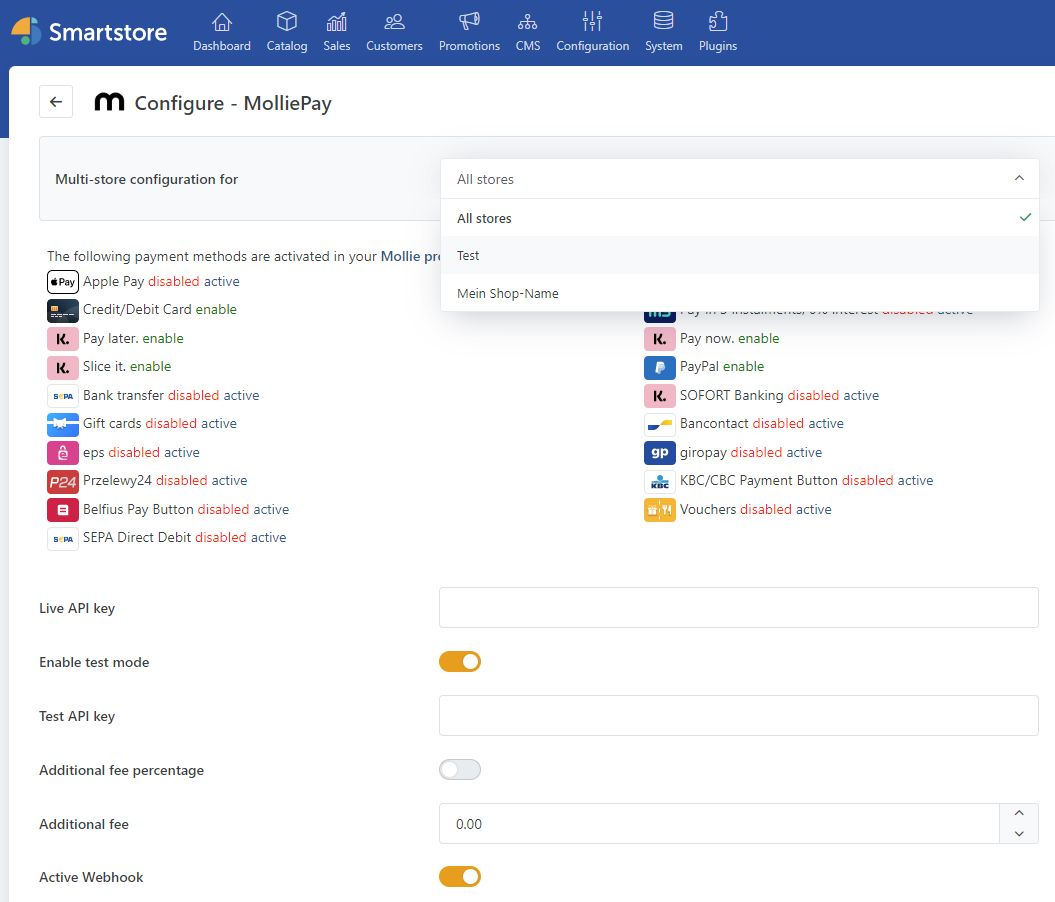Click the Apple Pay icon
The width and height of the screenshot is (1055, 902).
pos(62,282)
